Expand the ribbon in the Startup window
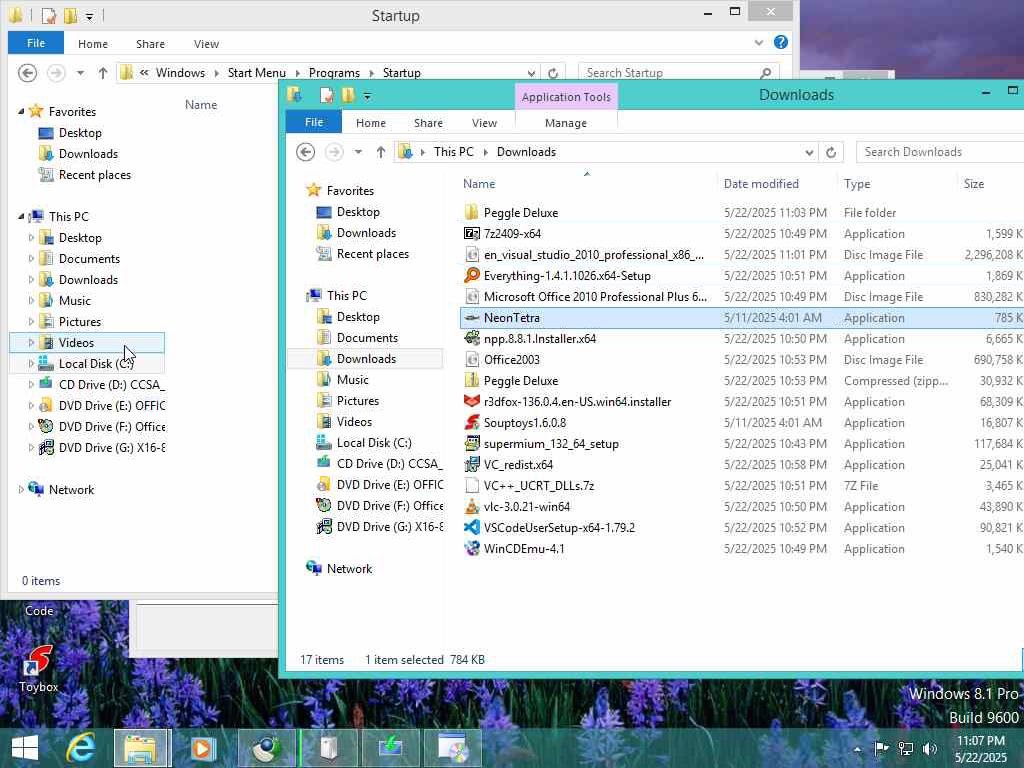Image resolution: width=1024 pixels, height=768 pixels. pyautogui.click(x=759, y=43)
